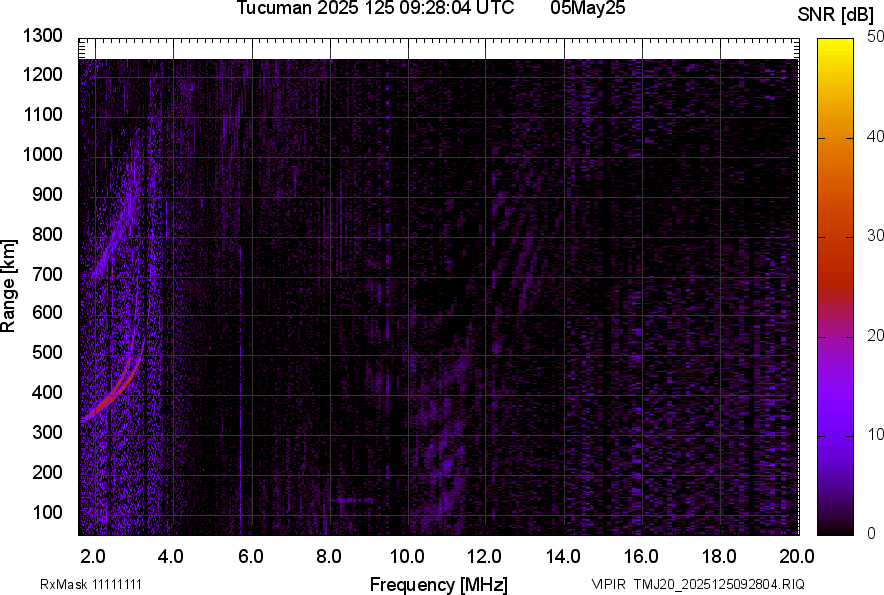This screenshot has height=595, width=884.
Task: Click the colorbar tick label '0'
Action: pyautogui.click(x=872, y=533)
